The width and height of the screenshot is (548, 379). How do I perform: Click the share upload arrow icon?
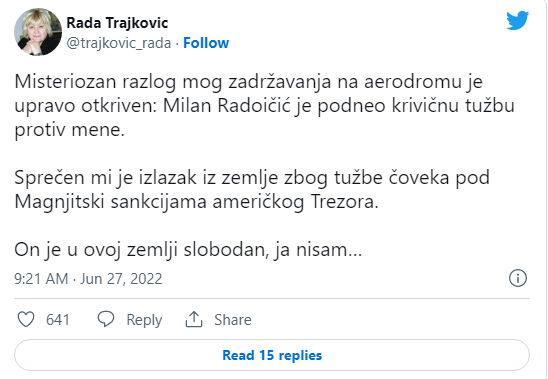pyautogui.click(x=194, y=319)
